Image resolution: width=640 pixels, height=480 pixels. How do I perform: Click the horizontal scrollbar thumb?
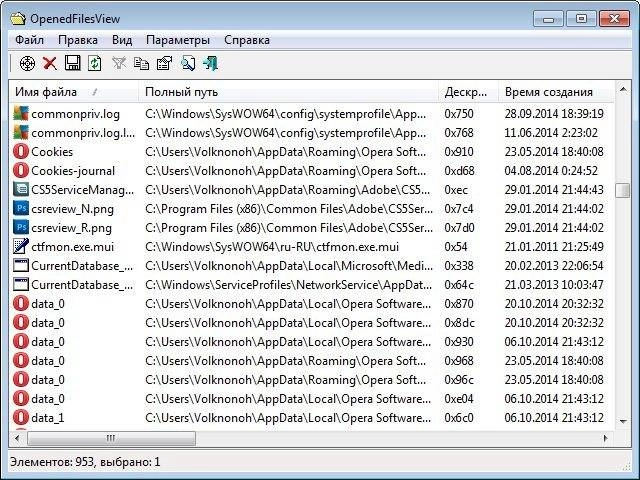tap(111, 438)
